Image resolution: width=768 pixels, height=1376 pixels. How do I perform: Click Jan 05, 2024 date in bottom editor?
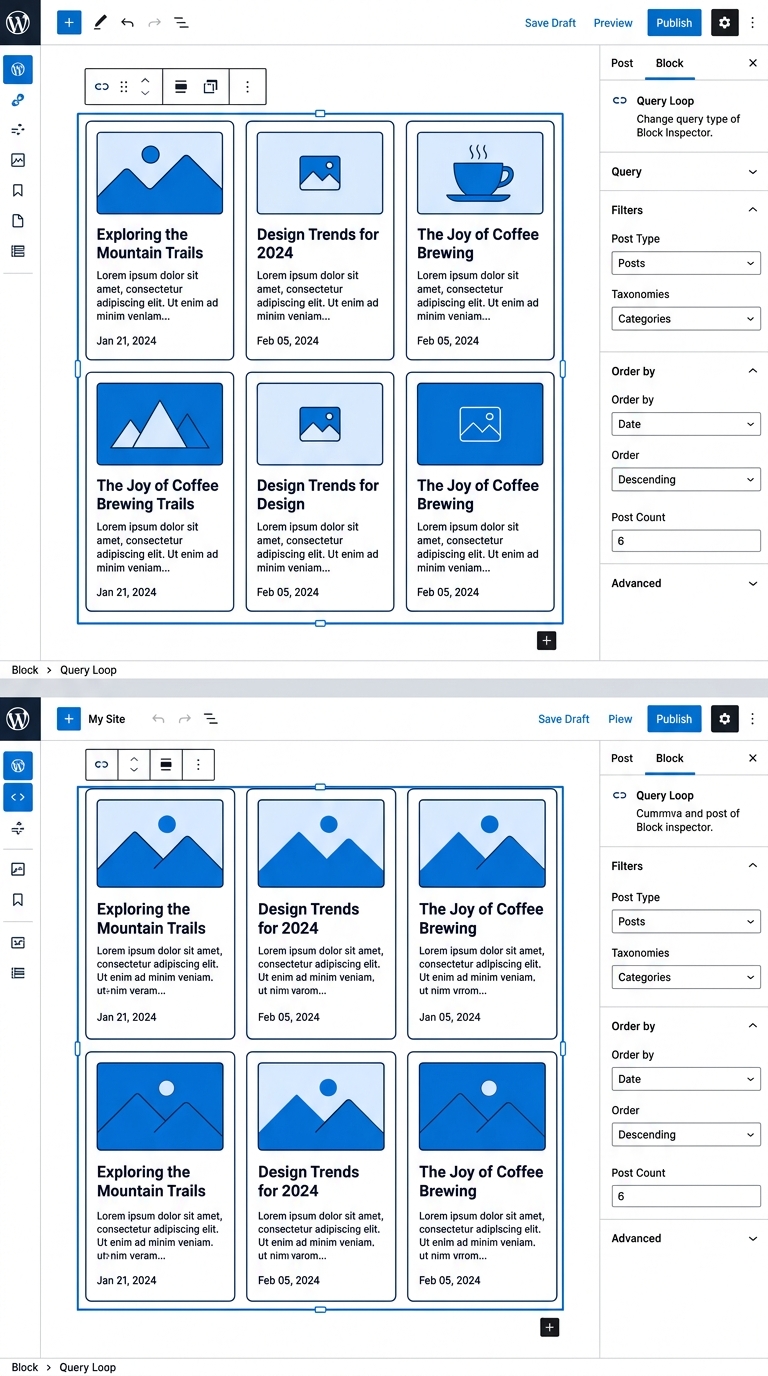(450, 1017)
